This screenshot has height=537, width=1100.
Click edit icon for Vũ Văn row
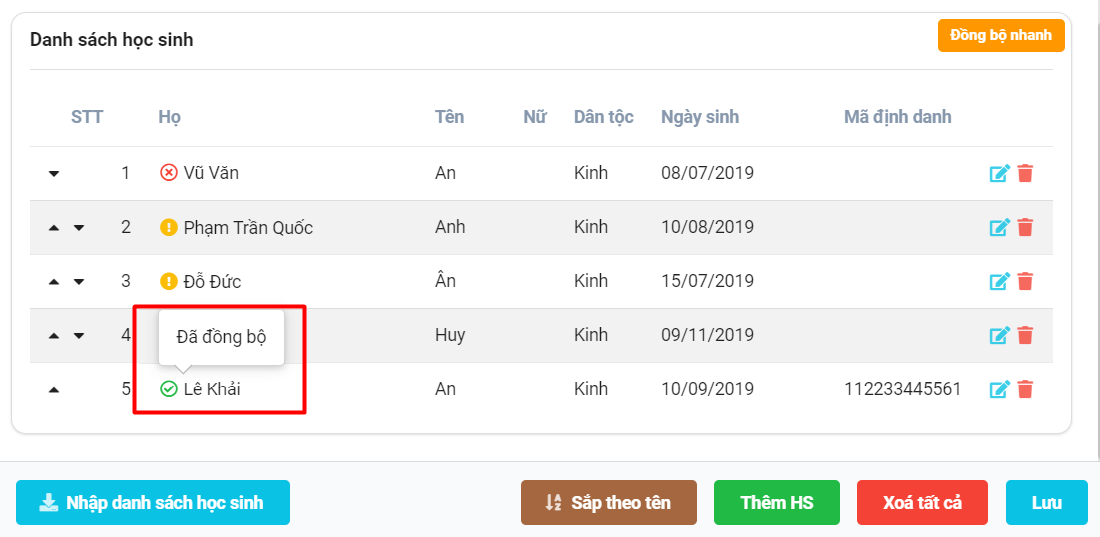point(999,174)
